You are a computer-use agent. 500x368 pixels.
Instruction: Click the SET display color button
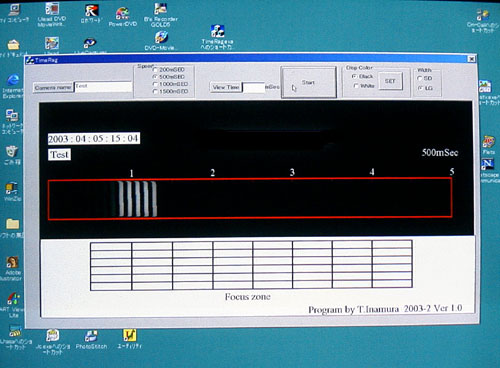pos(390,81)
